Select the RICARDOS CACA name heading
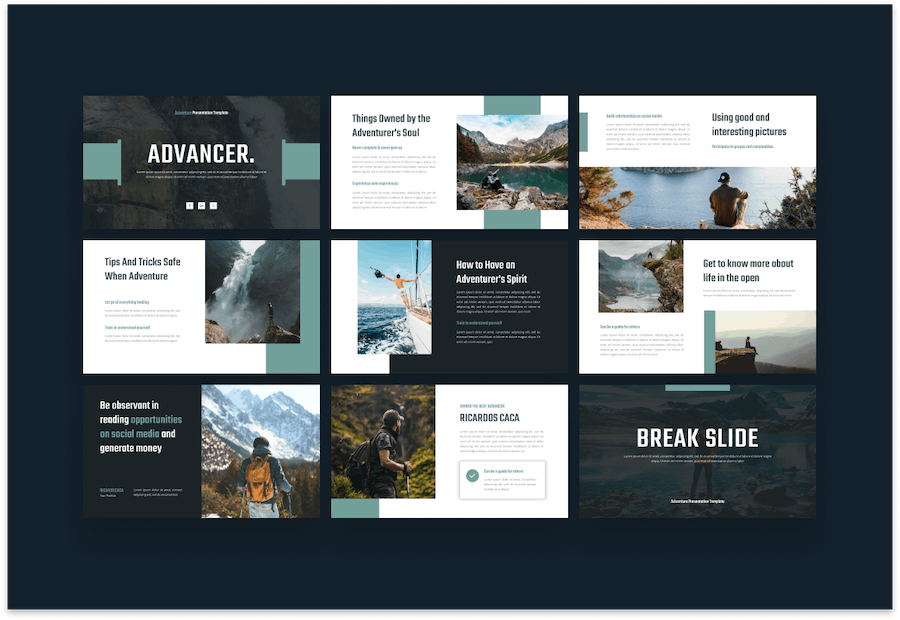 [x=489, y=418]
